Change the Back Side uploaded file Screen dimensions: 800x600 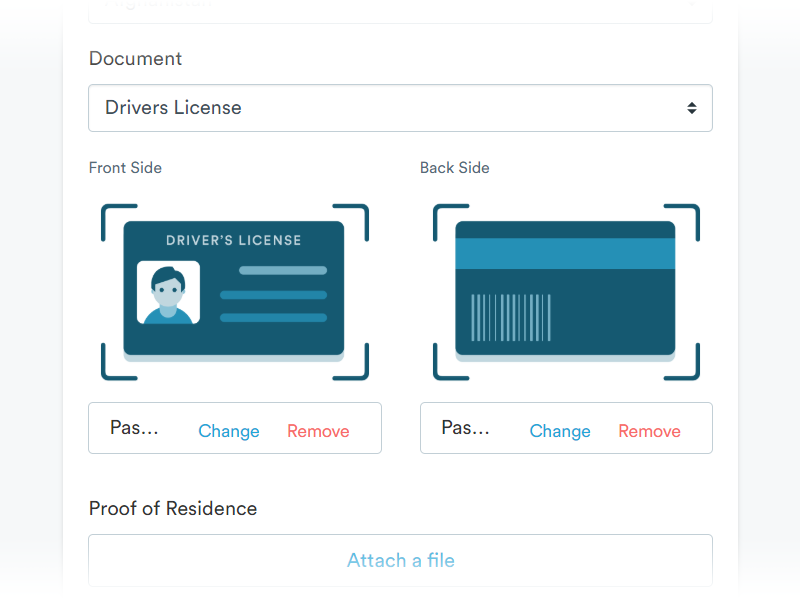[x=560, y=431]
